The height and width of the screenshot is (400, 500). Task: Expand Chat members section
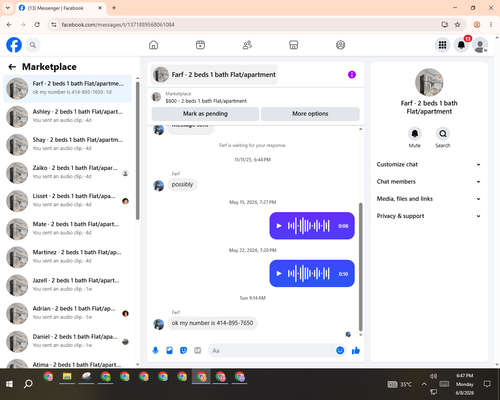click(x=429, y=182)
